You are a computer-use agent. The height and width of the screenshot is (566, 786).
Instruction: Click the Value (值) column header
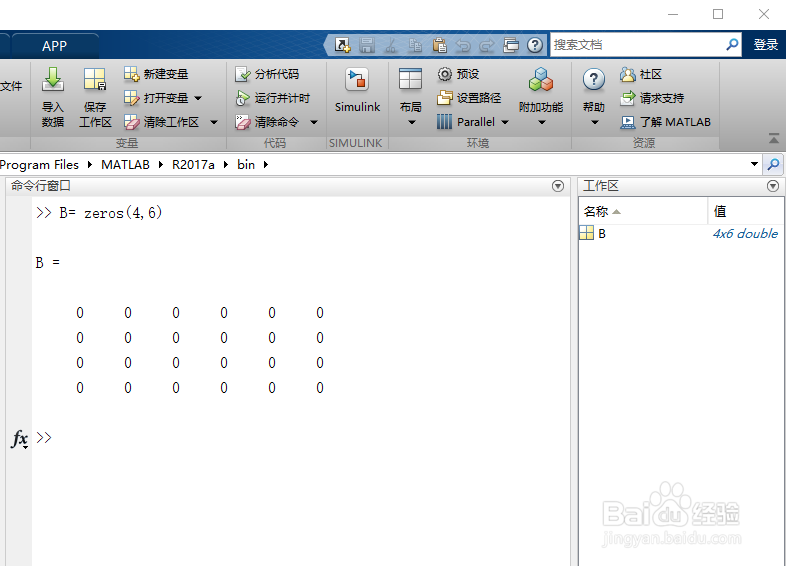(746, 212)
